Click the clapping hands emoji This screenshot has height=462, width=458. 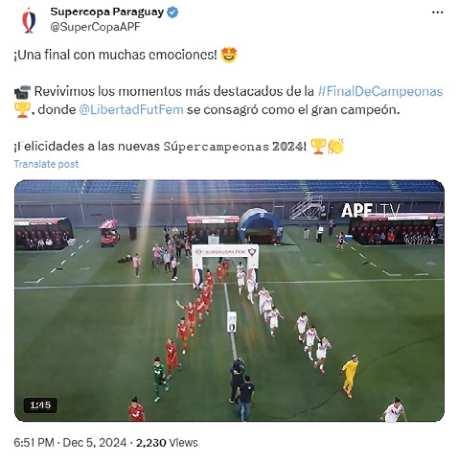[x=335, y=146]
